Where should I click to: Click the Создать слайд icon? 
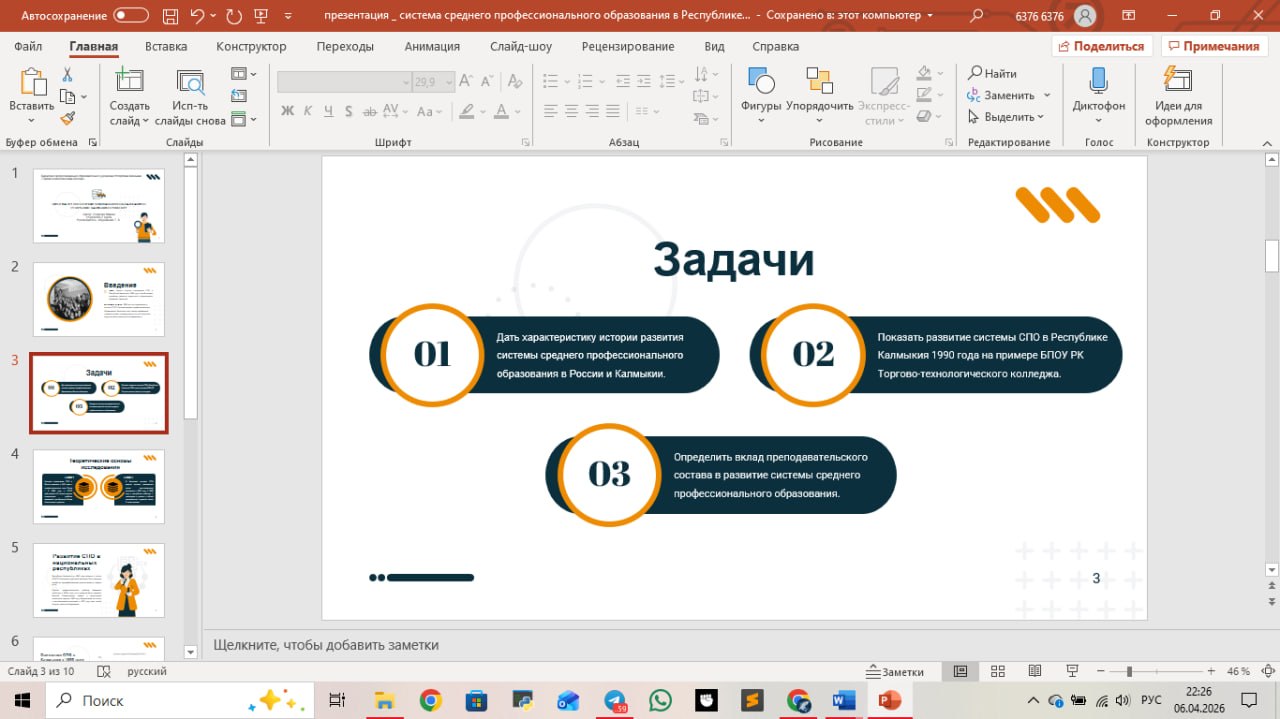[x=129, y=81]
